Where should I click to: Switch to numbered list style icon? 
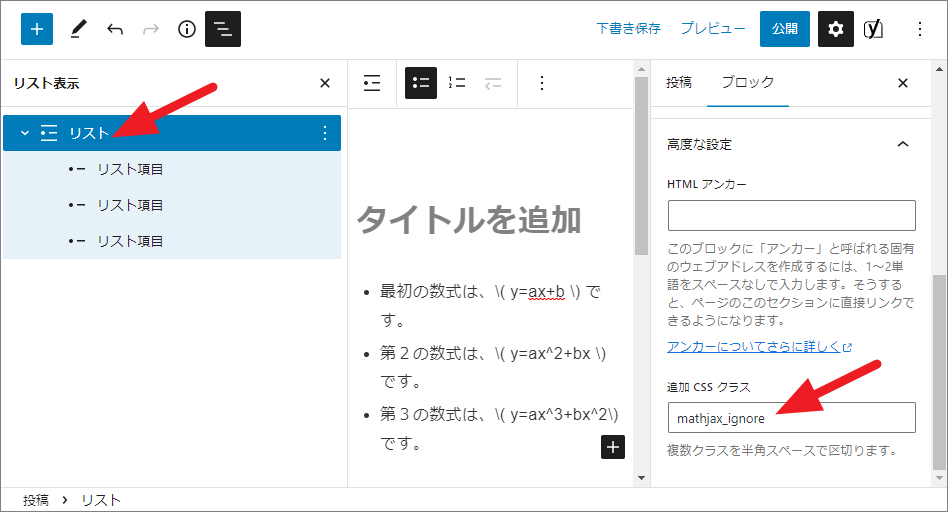click(457, 83)
